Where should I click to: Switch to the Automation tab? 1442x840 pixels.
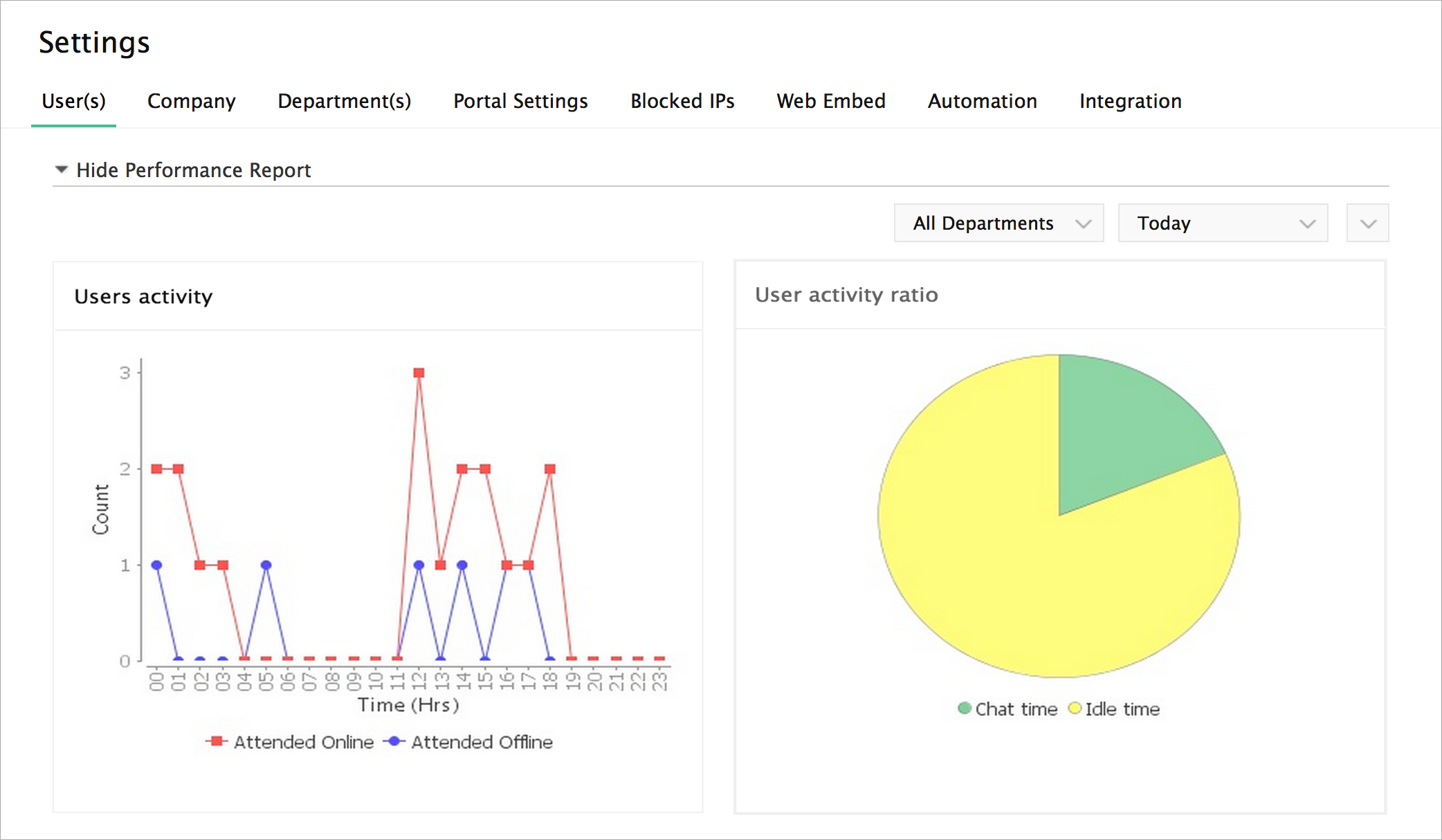click(x=982, y=101)
